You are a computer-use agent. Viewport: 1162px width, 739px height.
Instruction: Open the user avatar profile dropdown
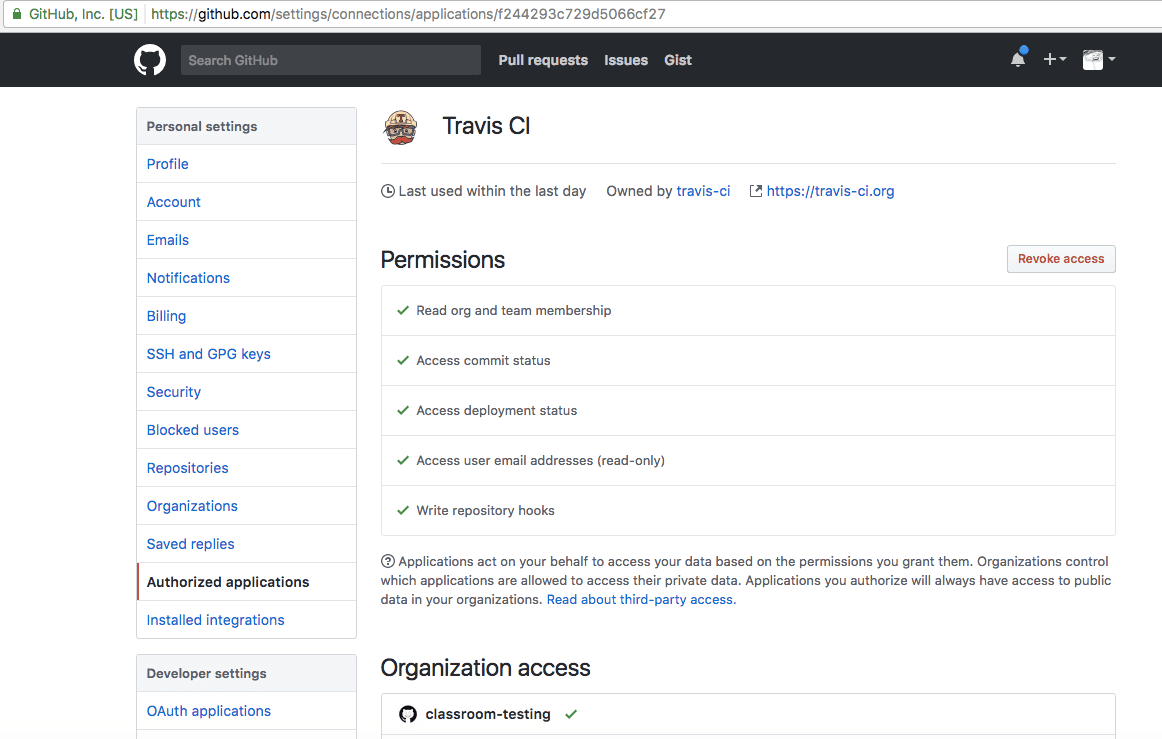(1098, 60)
